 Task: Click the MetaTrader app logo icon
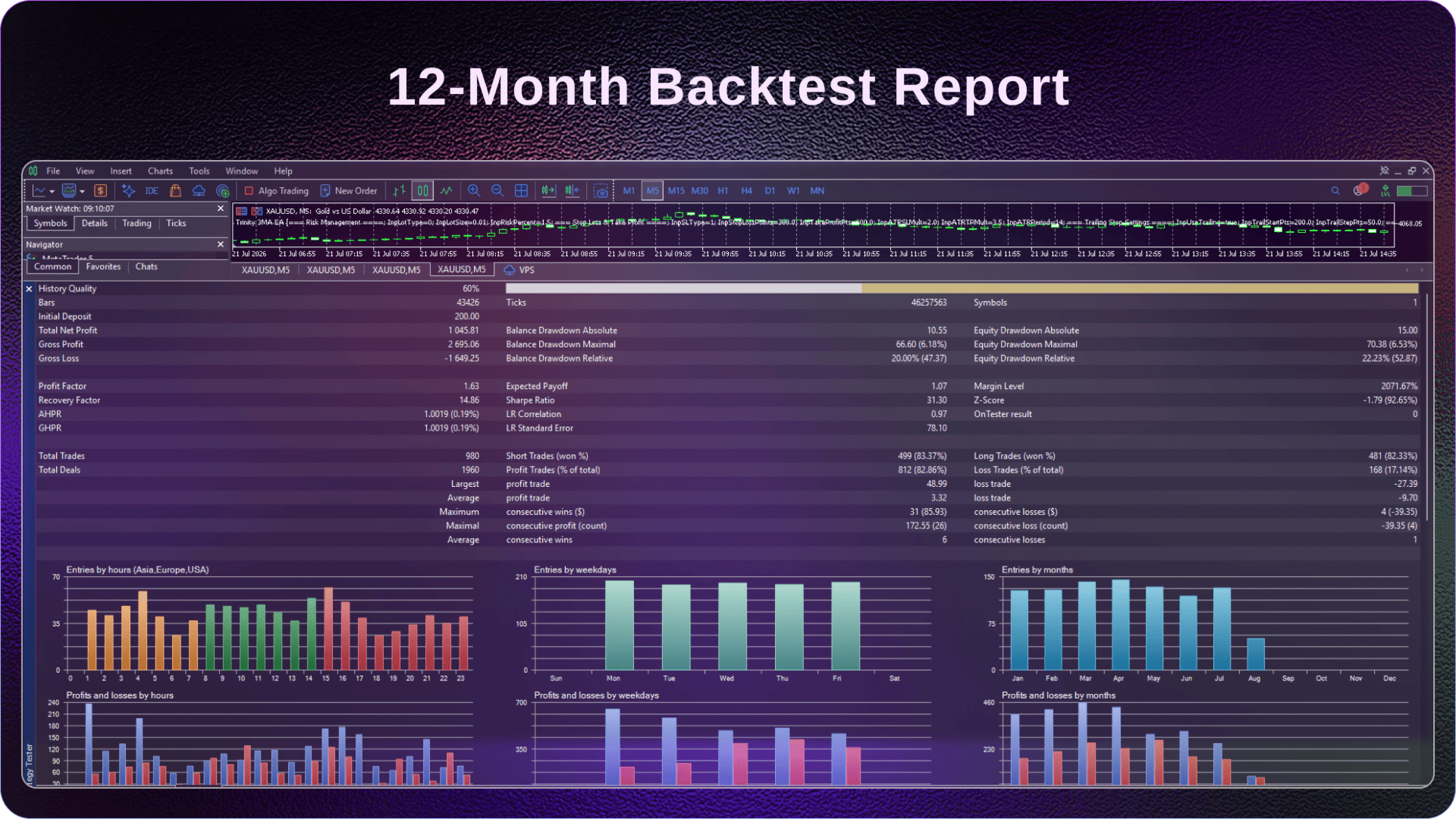33,171
